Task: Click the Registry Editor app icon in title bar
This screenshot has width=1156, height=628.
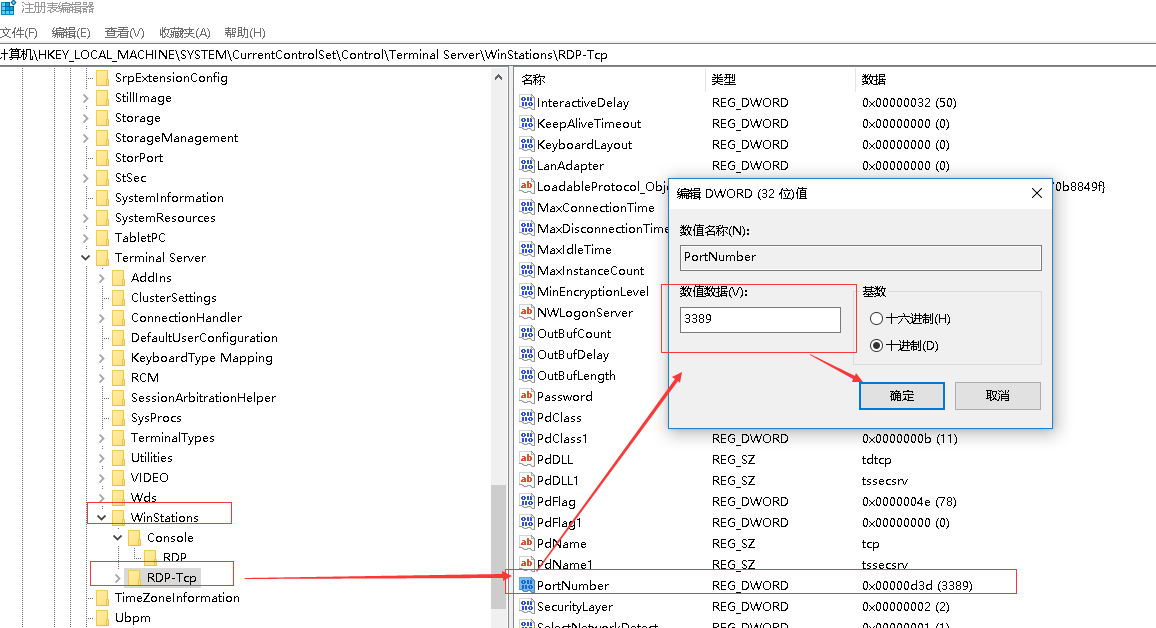Action: (x=8, y=8)
